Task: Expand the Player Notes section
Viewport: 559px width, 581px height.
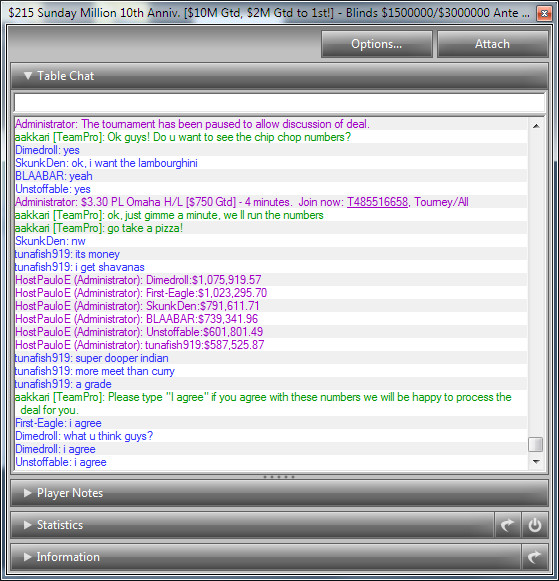Action: click(279, 493)
